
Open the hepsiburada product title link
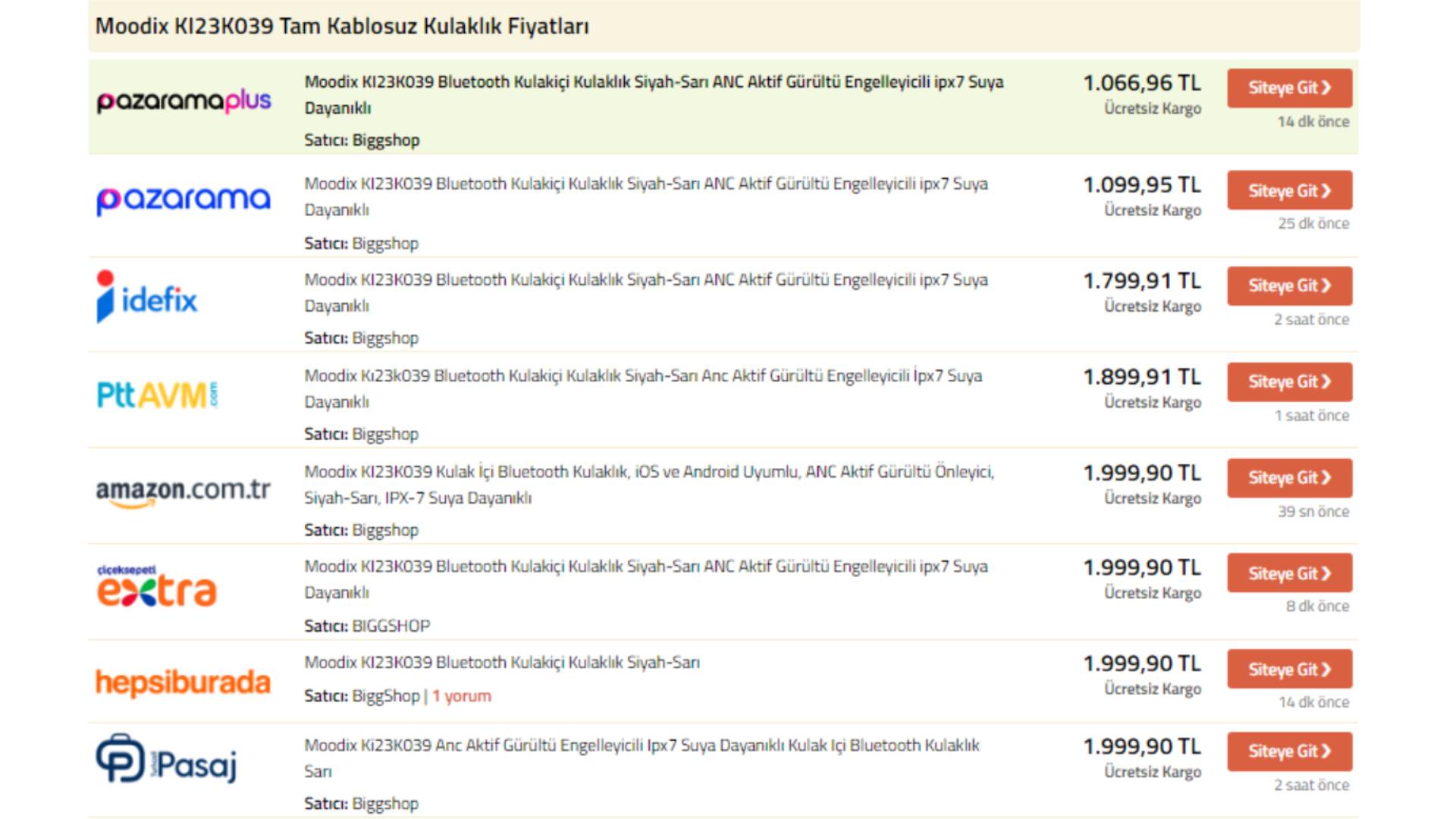click(x=502, y=663)
